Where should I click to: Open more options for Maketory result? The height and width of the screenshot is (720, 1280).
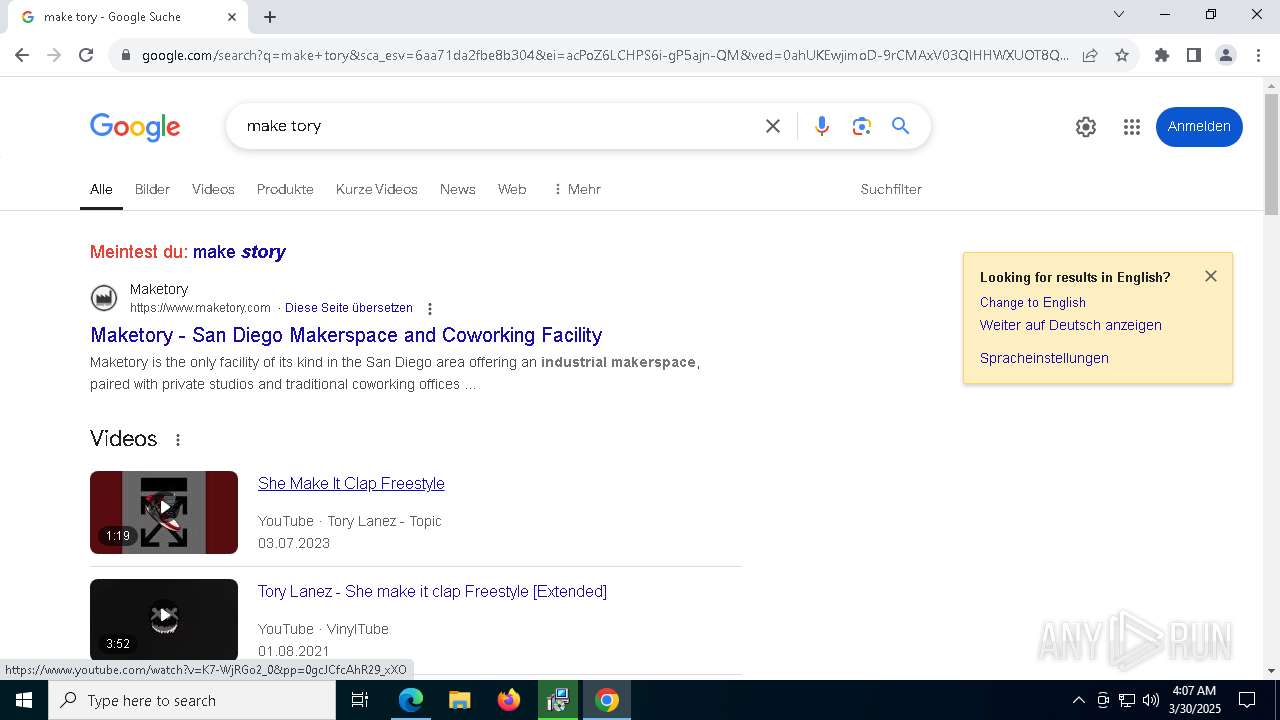click(x=430, y=309)
